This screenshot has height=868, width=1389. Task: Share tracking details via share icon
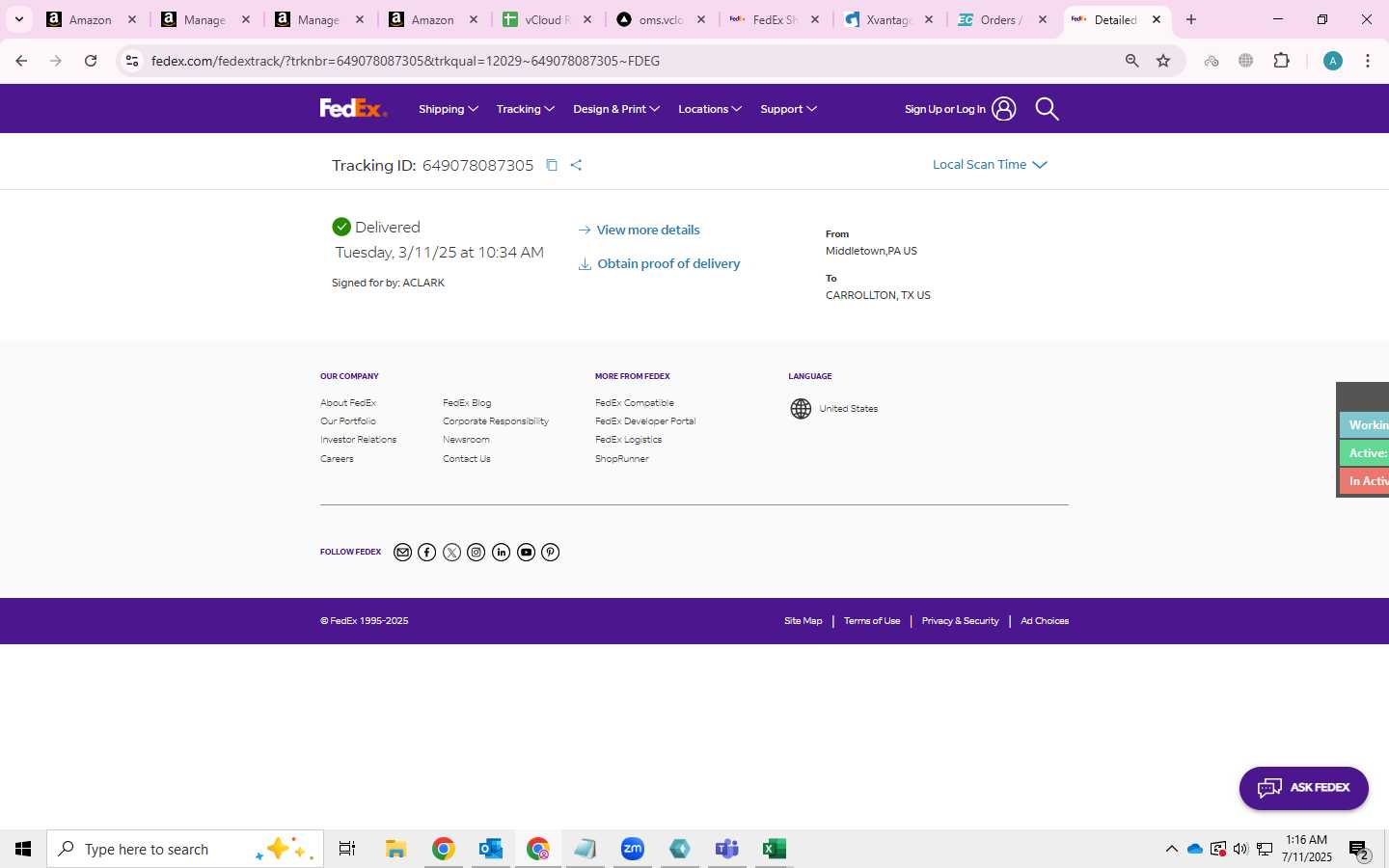[576, 165]
